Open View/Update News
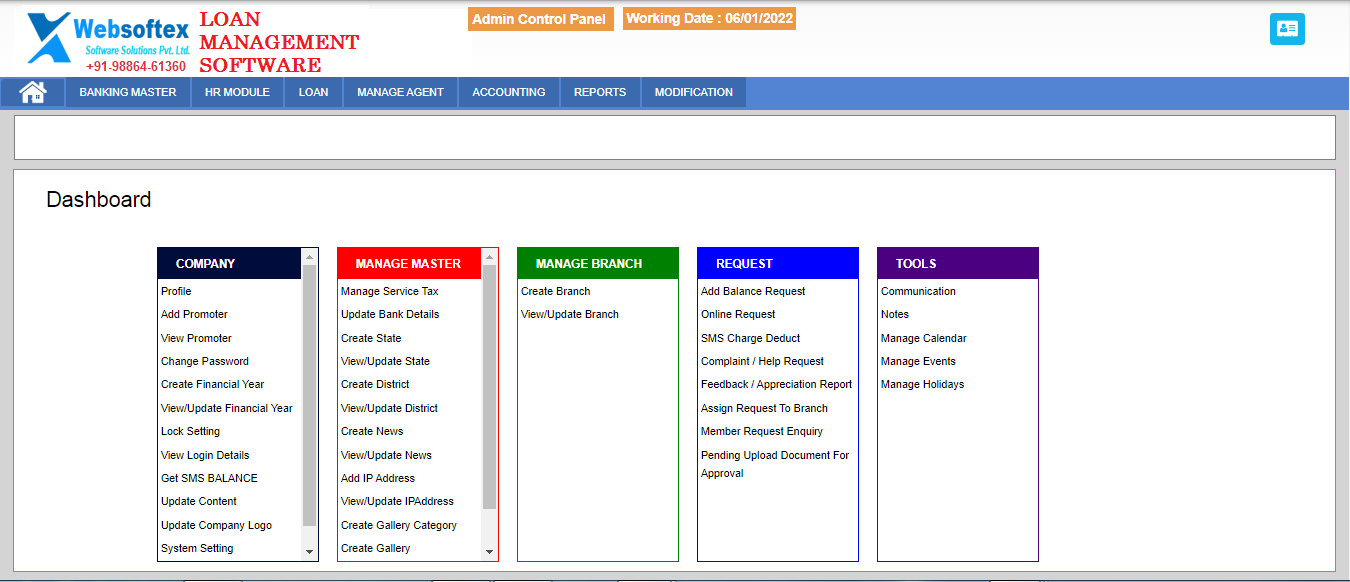The image size is (1350, 582). point(386,455)
